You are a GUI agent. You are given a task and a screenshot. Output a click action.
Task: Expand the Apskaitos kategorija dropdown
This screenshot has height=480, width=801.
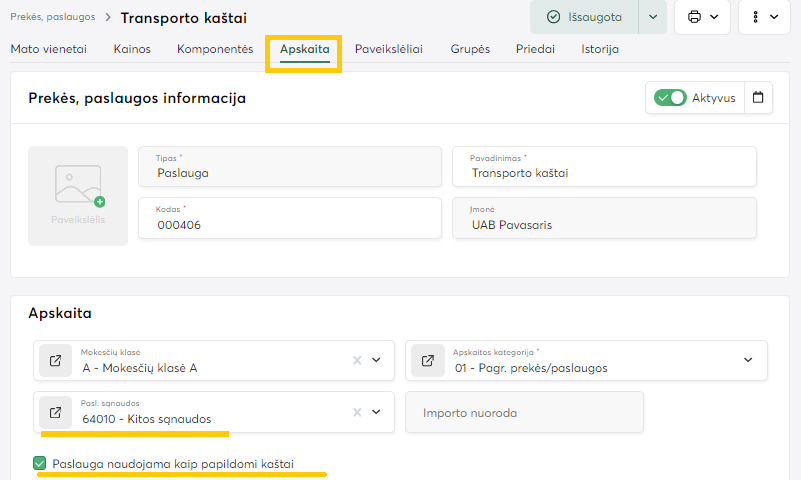pyautogui.click(x=748, y=361)
